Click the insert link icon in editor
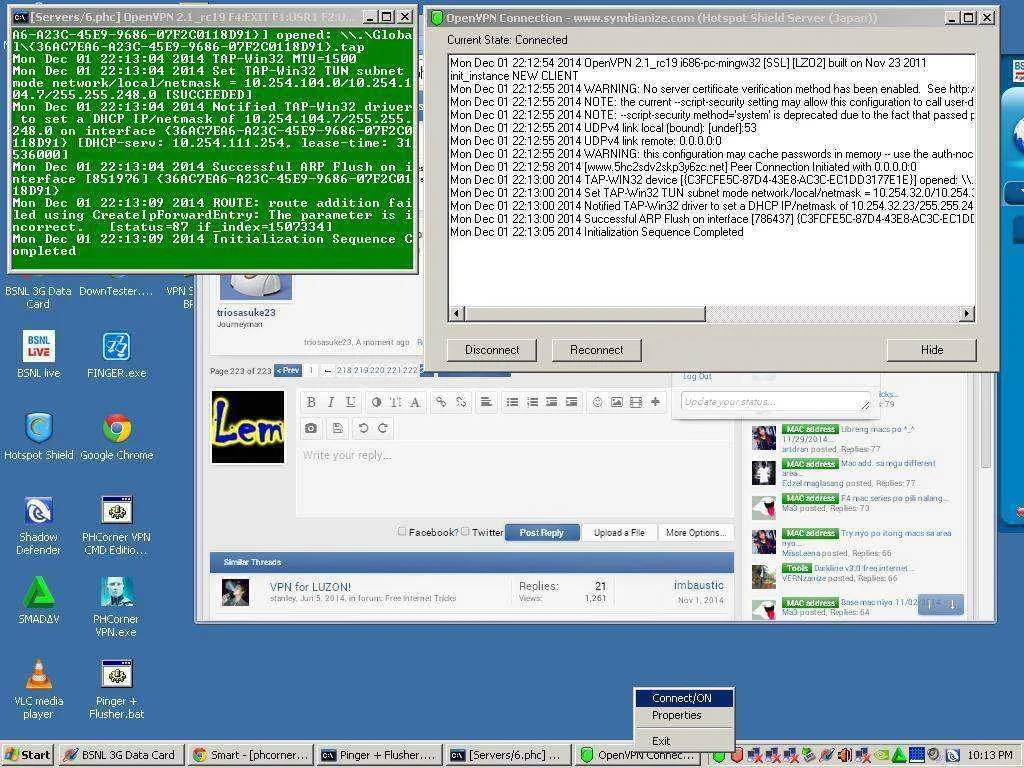 (441, 402)
